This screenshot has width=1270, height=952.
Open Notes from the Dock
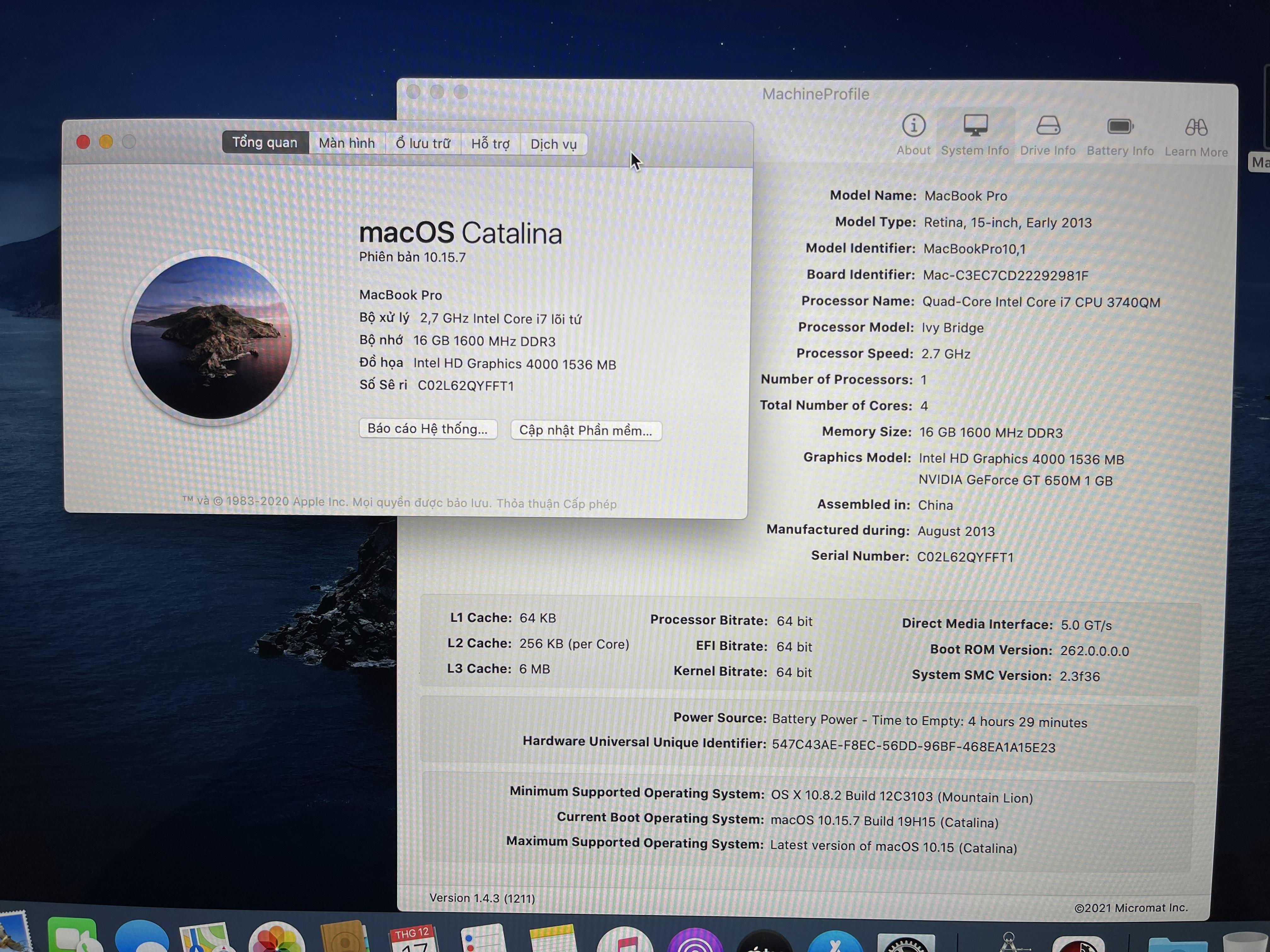552,938
